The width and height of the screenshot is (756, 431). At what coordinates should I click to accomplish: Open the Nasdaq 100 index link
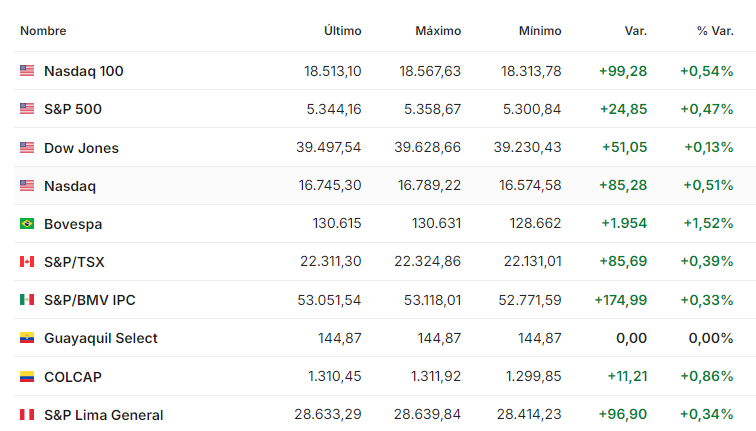84,71
